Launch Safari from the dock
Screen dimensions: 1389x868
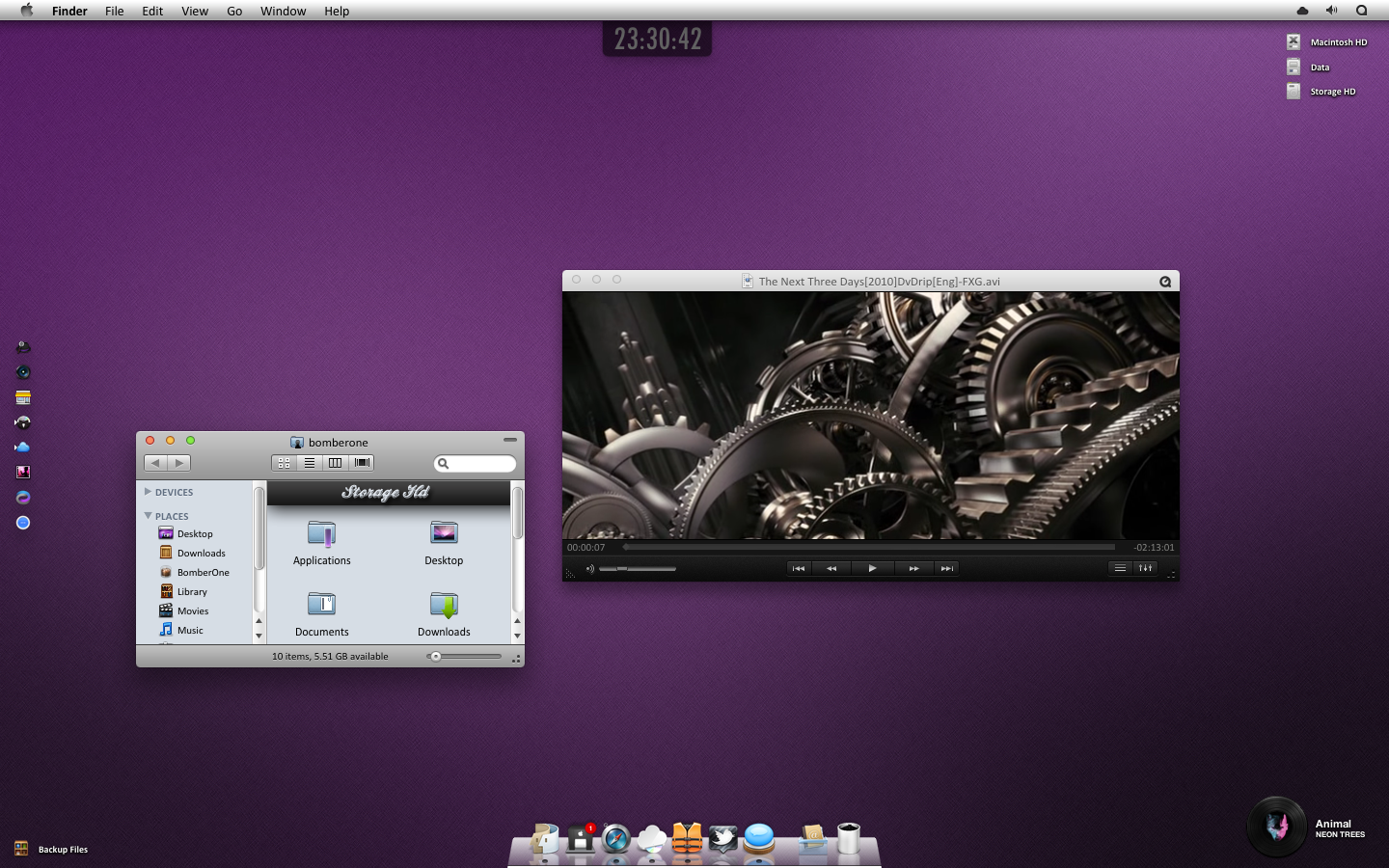616,839
